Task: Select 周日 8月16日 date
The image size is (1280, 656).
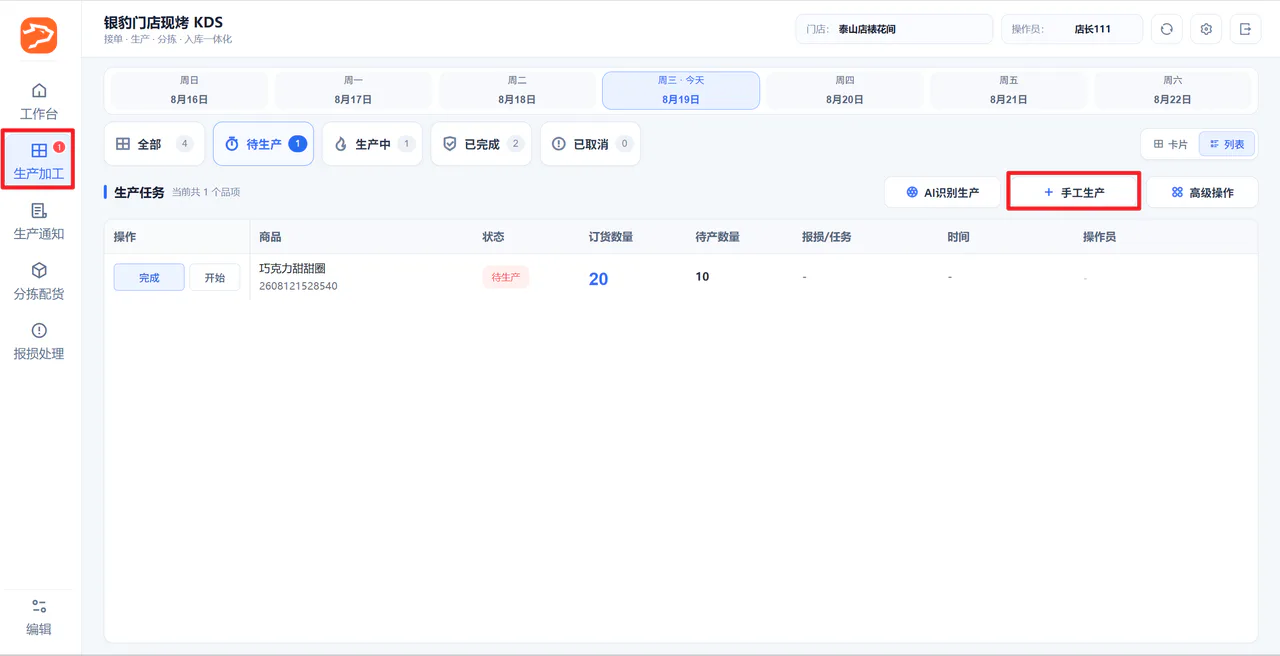Action: (x=189, y=90)
